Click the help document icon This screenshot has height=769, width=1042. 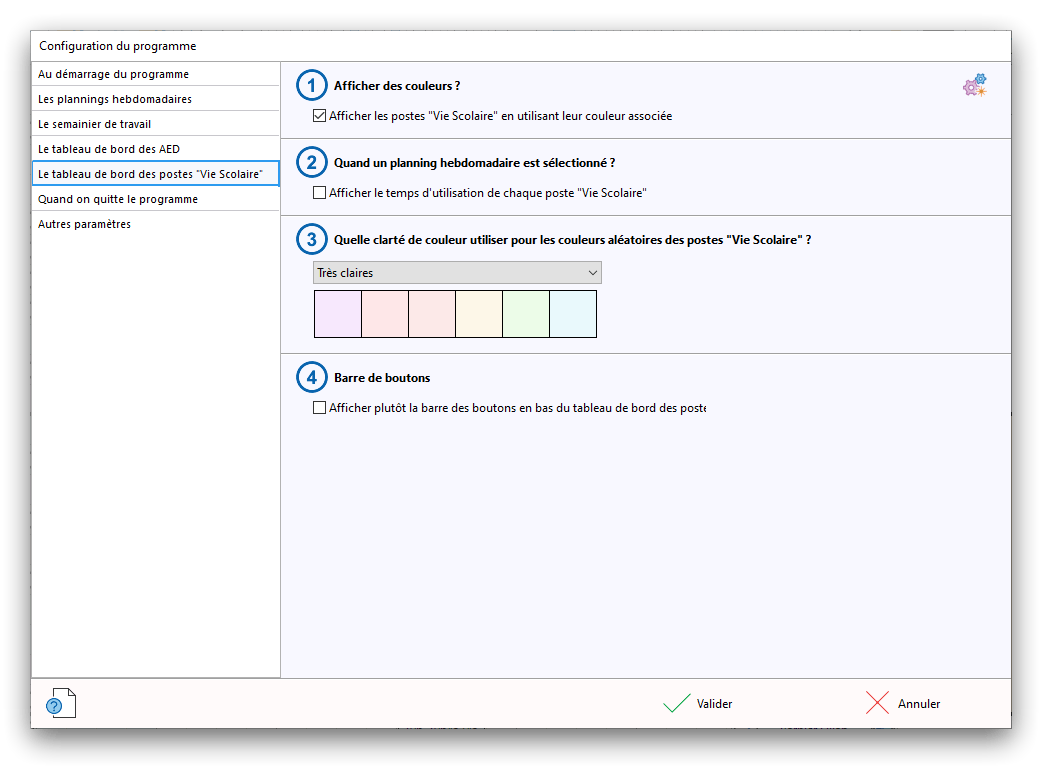61,704
